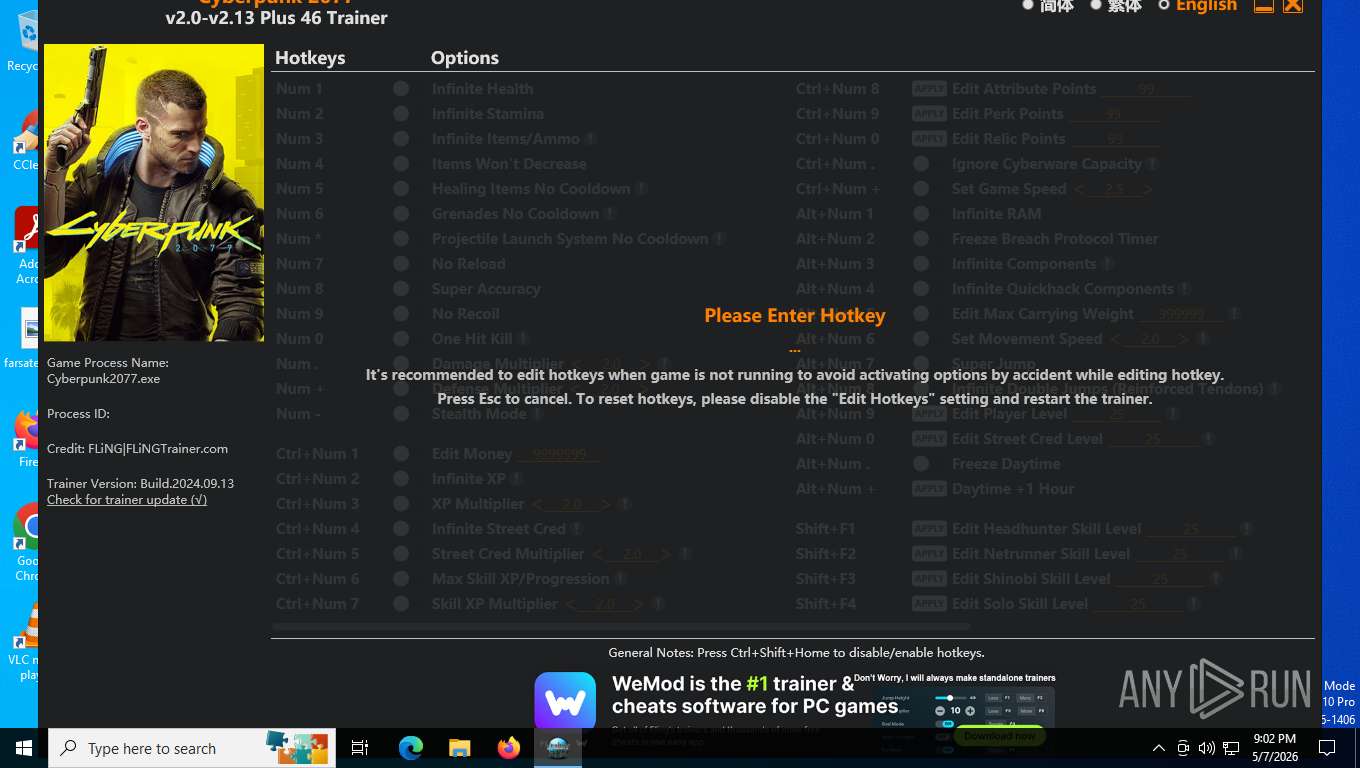Click info icon beside Grenades No Cooldown

pyautogui.click(x=610, y=214)
